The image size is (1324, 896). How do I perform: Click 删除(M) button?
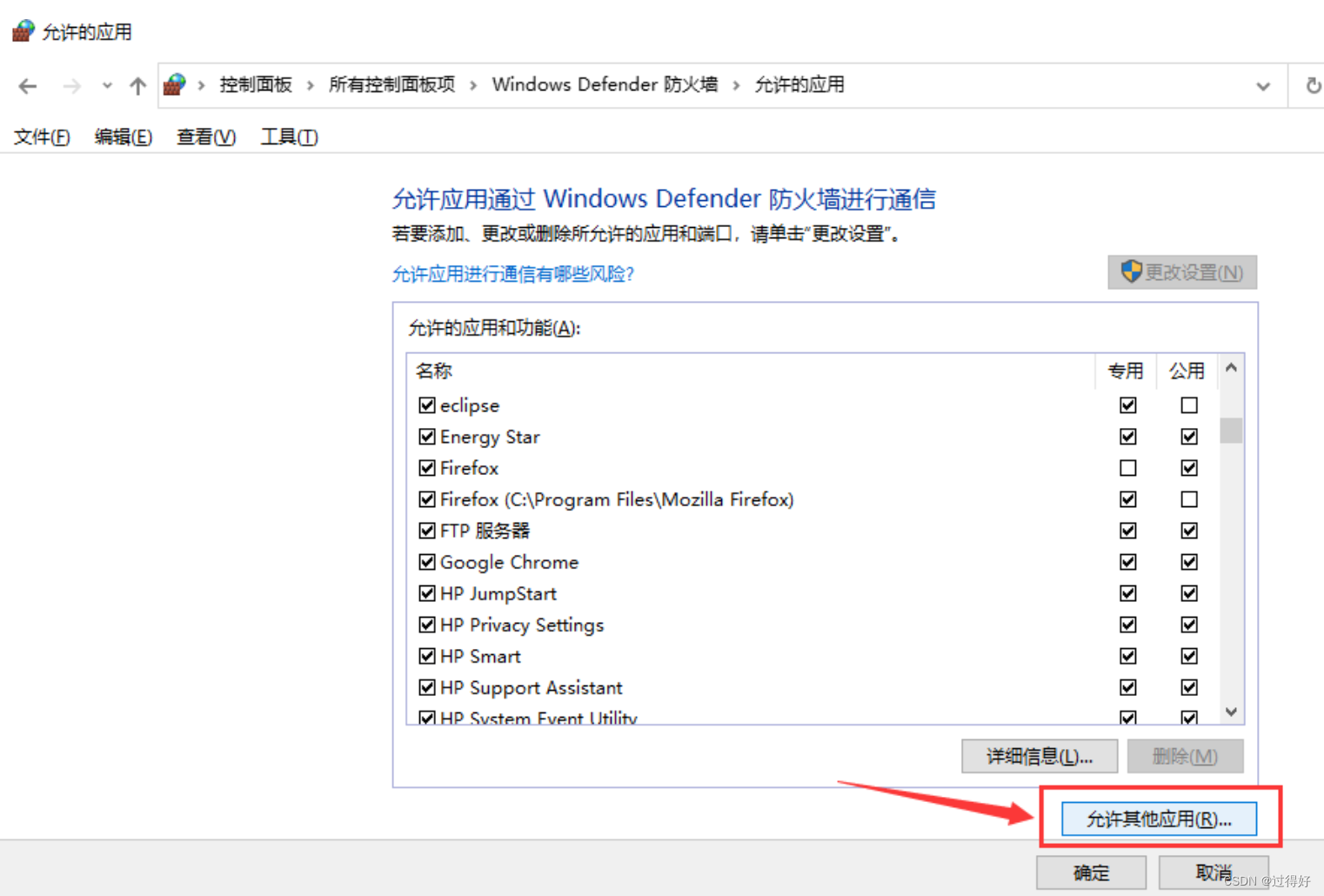point(1185,756)
